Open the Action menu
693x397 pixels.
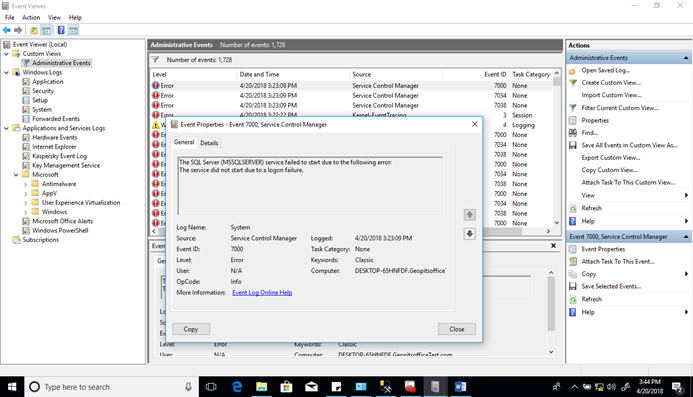tap(31, 17)
